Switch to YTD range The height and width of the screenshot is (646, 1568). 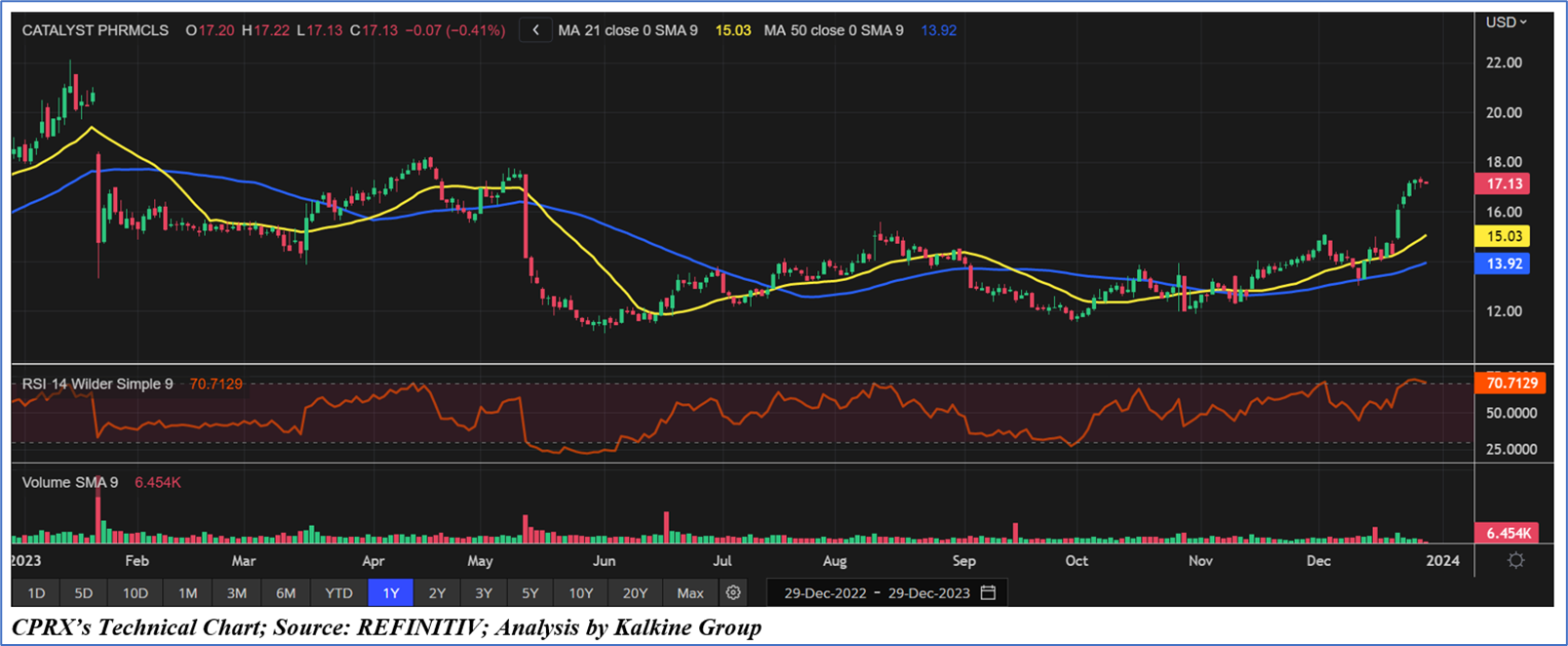[x=339, y=592]
